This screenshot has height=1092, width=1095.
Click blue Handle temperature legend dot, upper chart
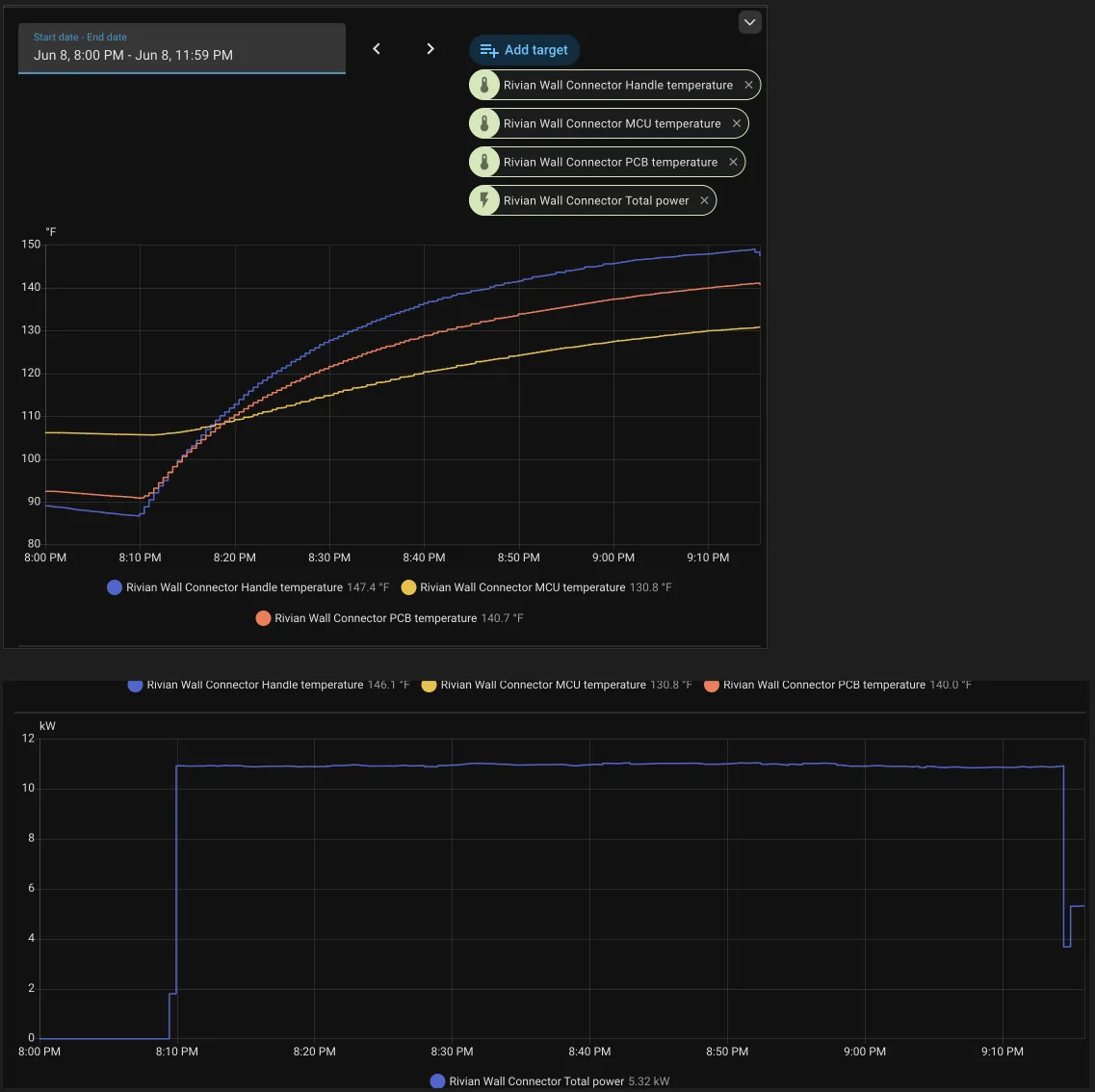pyautogui.click(x=115, y=587)
